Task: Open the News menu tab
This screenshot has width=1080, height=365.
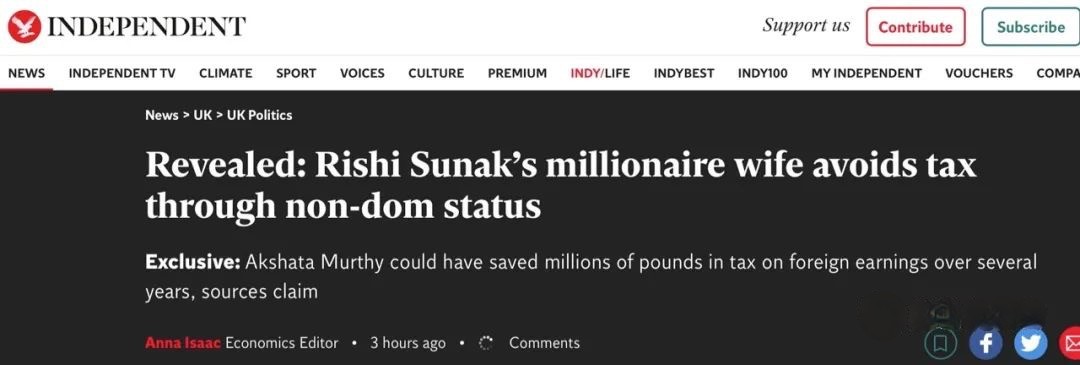Action: (x=26, y=73)
